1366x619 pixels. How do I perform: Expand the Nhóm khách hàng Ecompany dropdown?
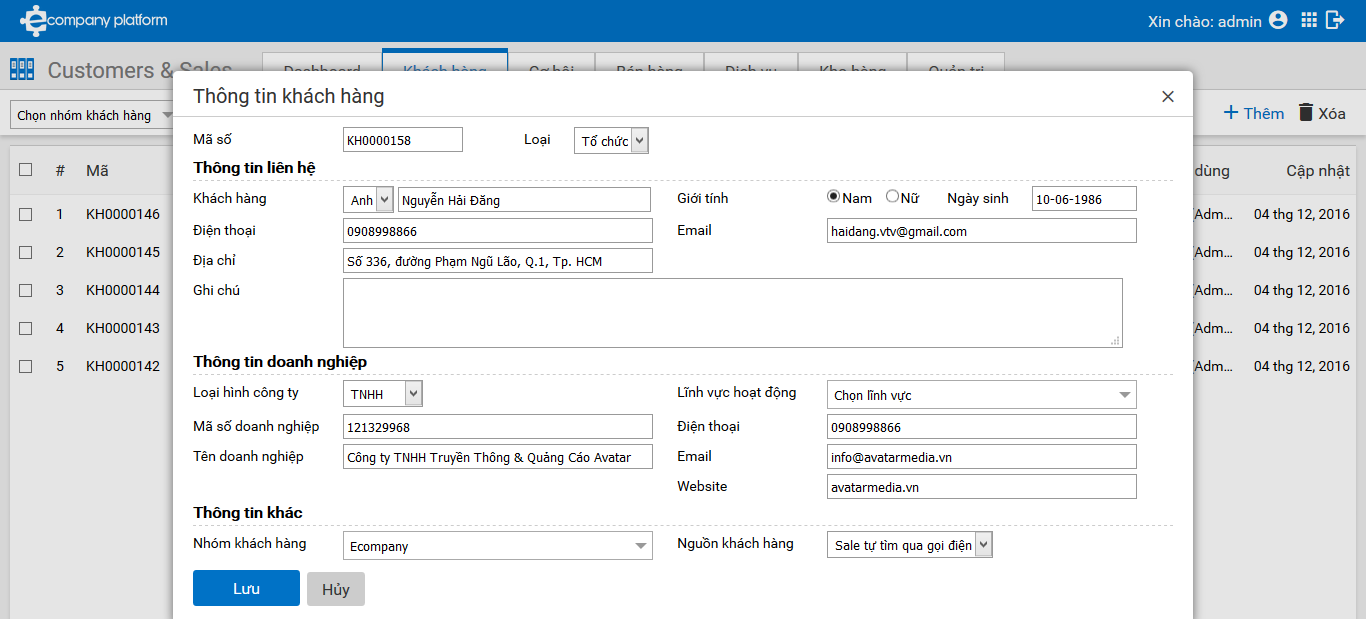tap(498, 546)
